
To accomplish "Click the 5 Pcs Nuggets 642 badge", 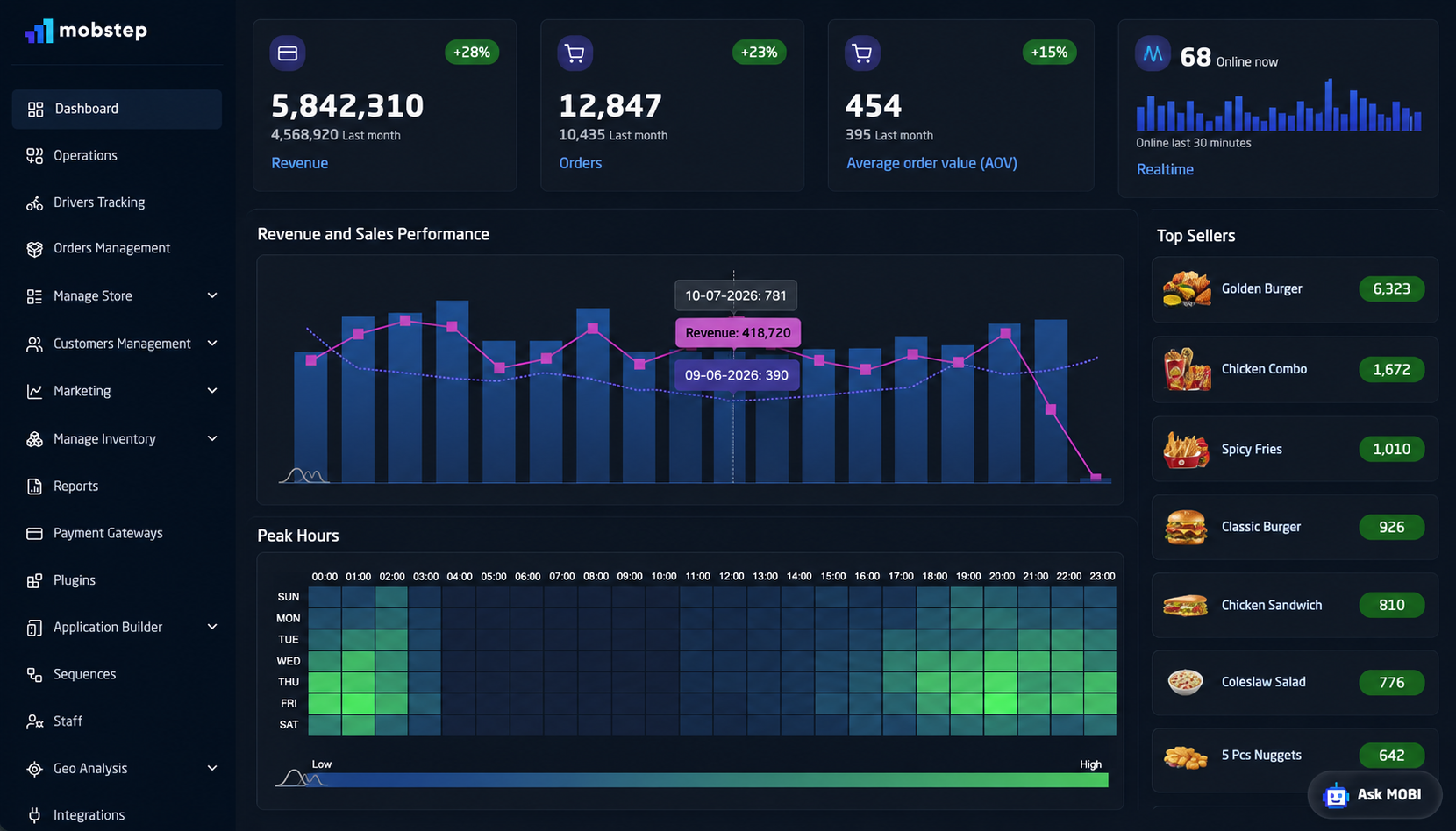I will (x=1392, y=756).
